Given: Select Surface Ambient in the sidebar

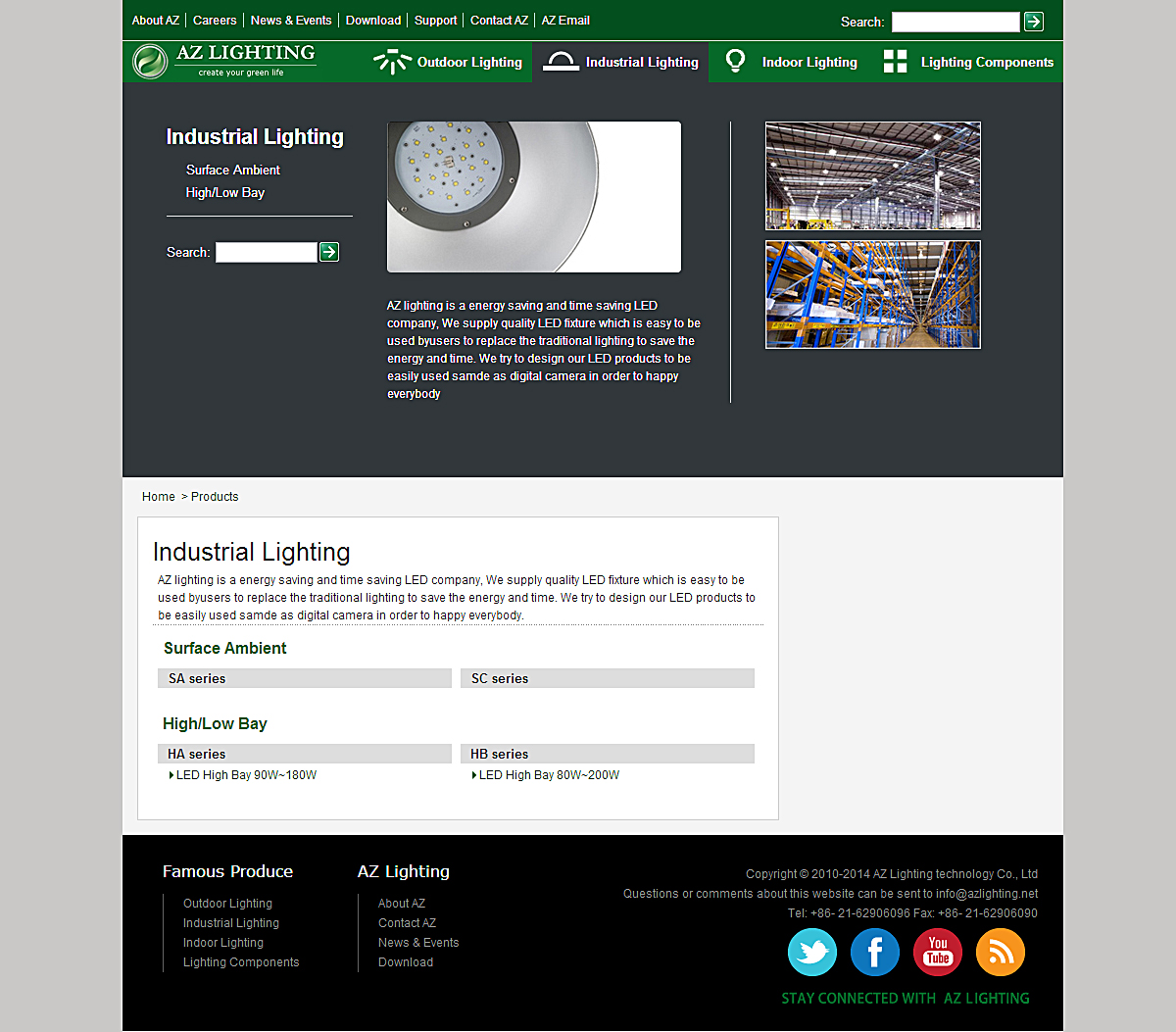Looking at the screenshot, I should point(233,171).
